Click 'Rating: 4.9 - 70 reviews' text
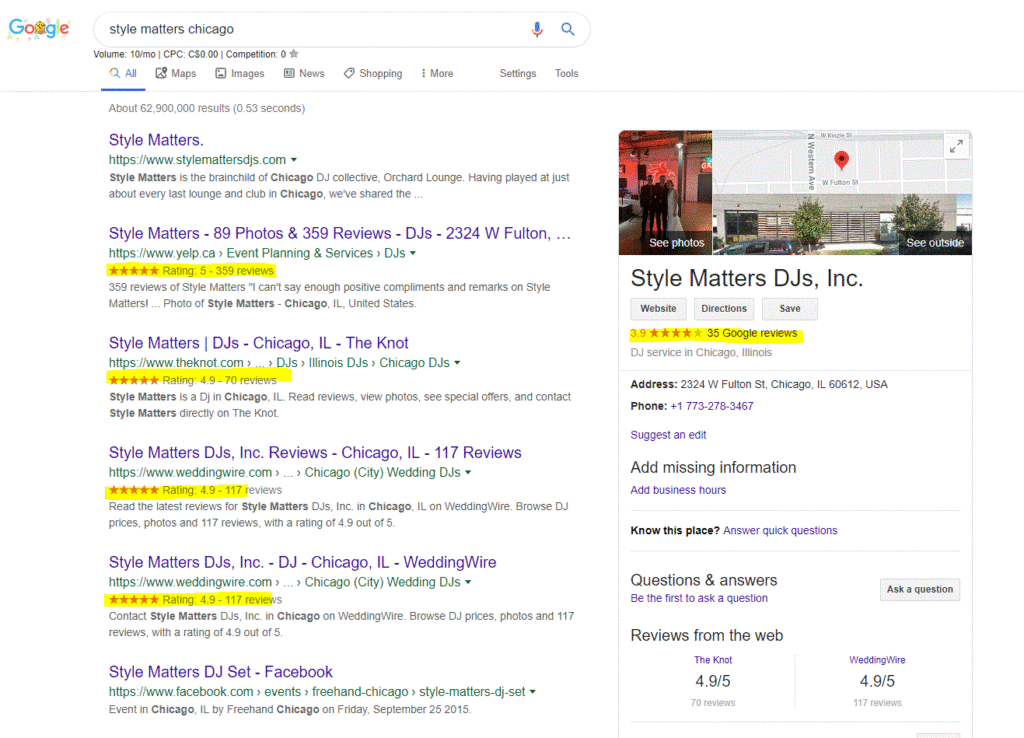 [x=219, y=381]
